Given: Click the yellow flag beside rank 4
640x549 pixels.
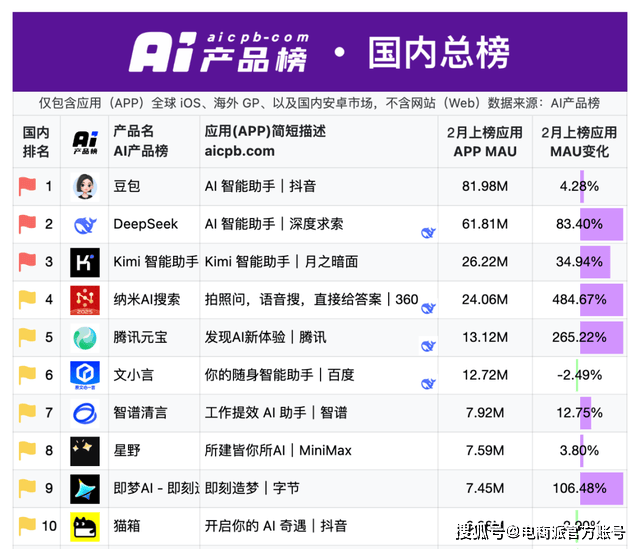Looking at the screenshot, I should (27, 300).
